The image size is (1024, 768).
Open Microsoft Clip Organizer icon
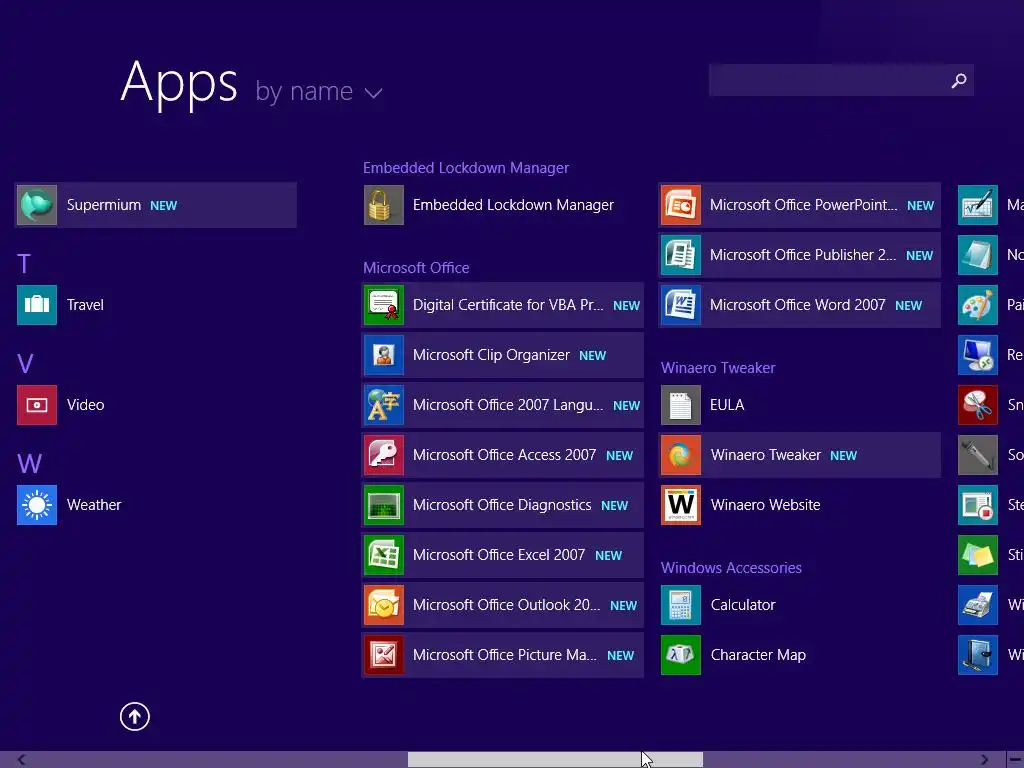pos(383,355)
